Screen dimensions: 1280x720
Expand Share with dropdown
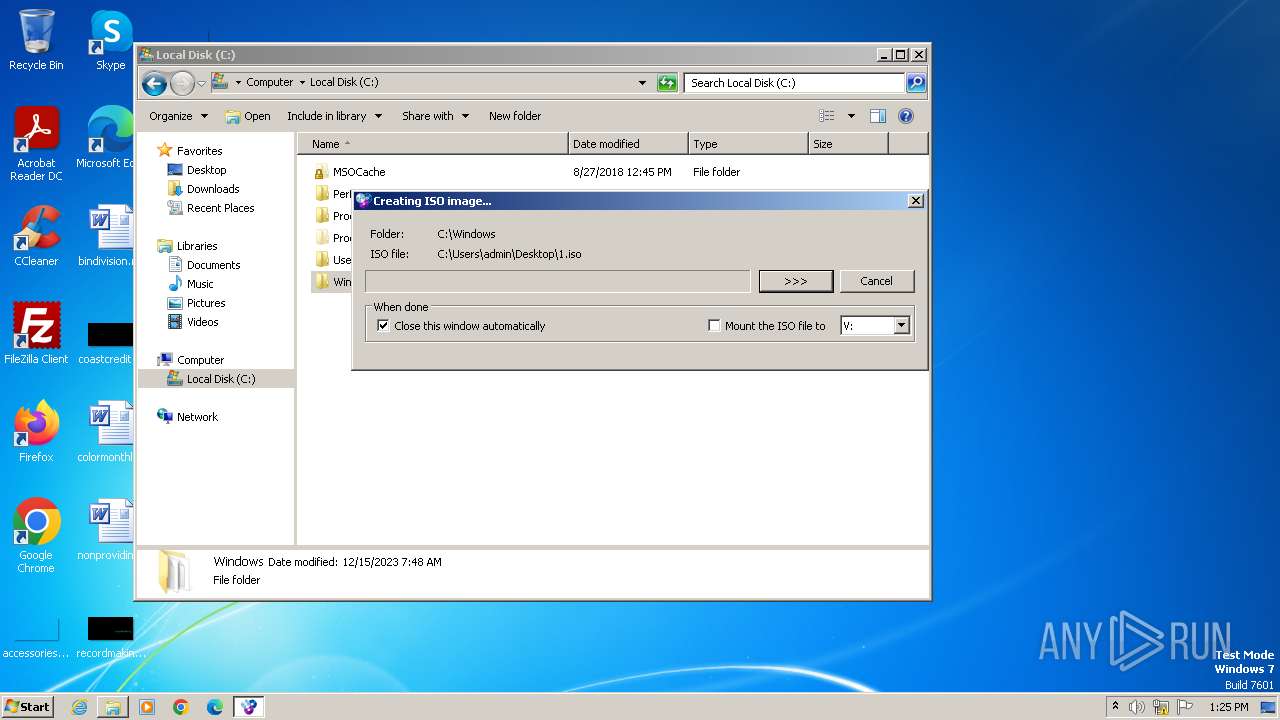point(435,116)
